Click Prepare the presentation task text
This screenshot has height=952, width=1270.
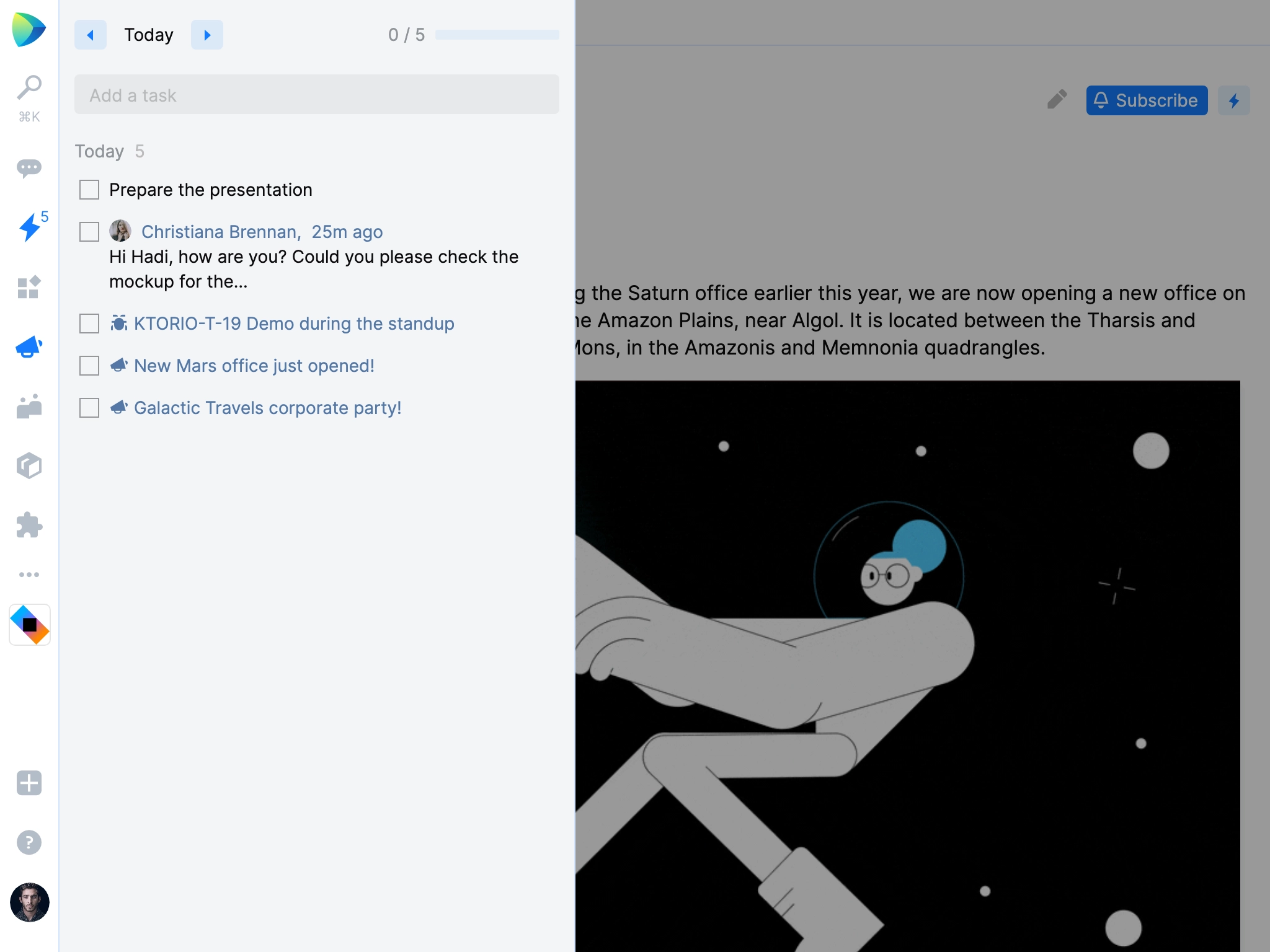211,190
